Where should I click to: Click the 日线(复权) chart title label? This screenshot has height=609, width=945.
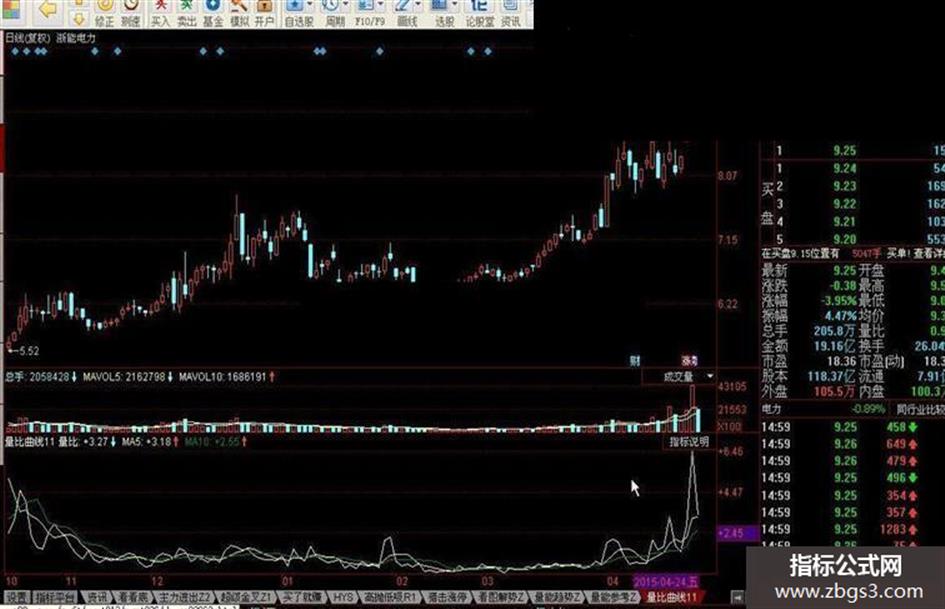point(27,38)
